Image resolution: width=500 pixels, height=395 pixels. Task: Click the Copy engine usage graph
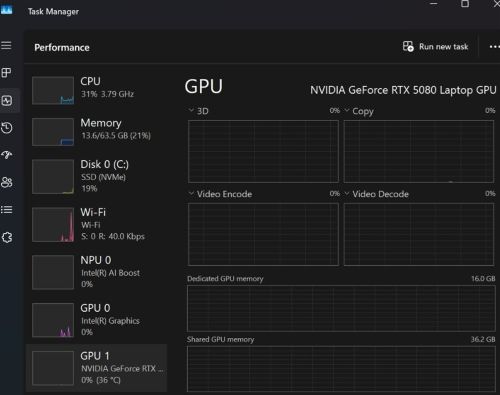pyautogui.click(x=419, y=151)
